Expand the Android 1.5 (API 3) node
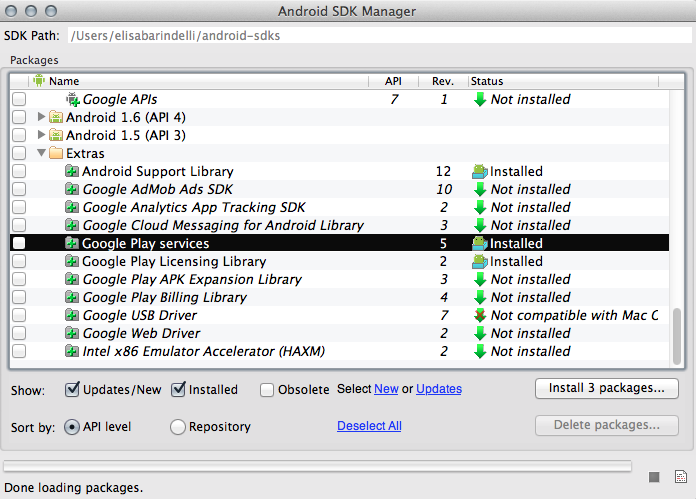Screen dimensions: 696x499 coord(41,135)
